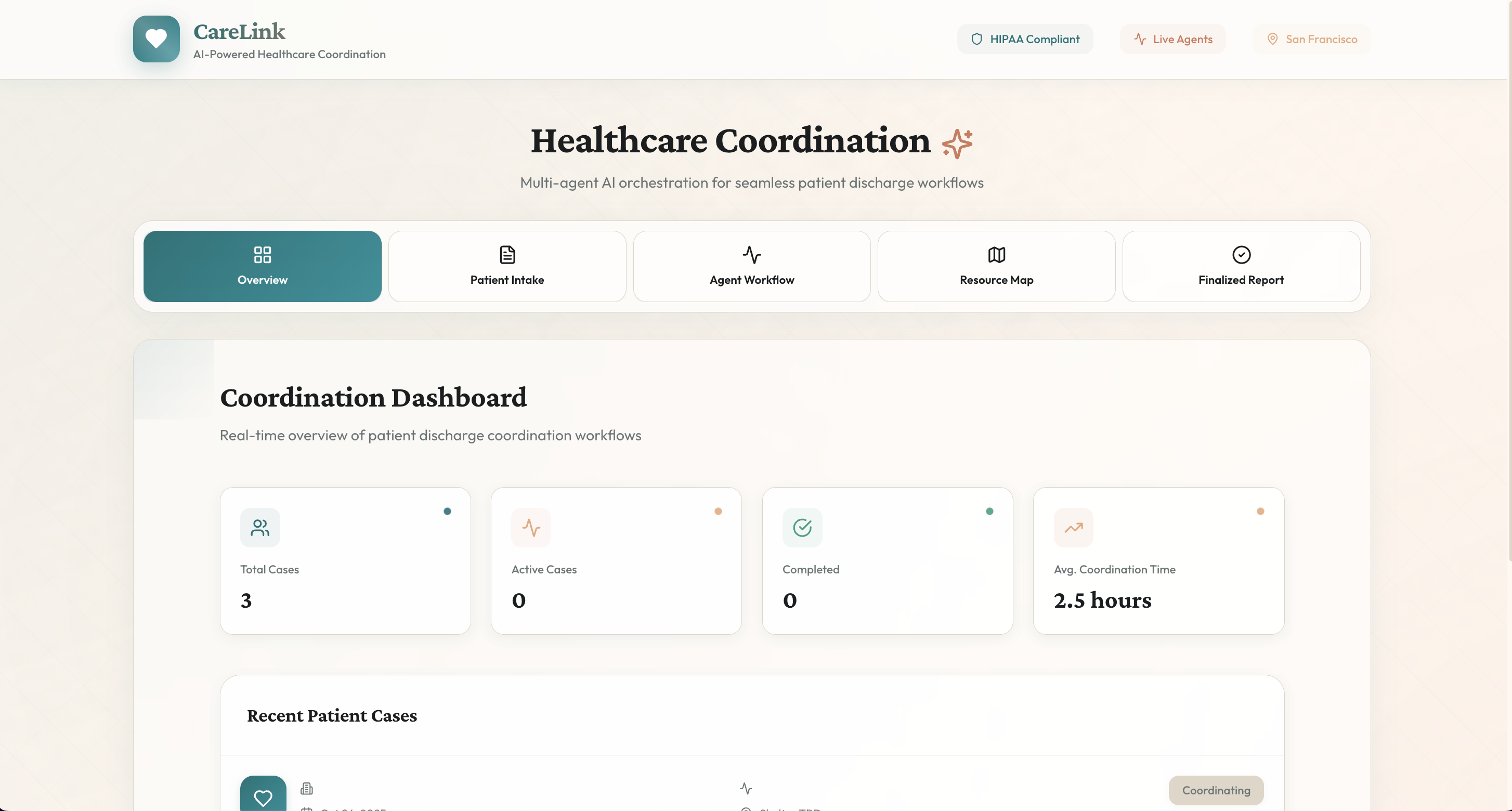Click the Active Cases pulse icon
Screen dimensions: 1512x811
(x=531, y=528)
